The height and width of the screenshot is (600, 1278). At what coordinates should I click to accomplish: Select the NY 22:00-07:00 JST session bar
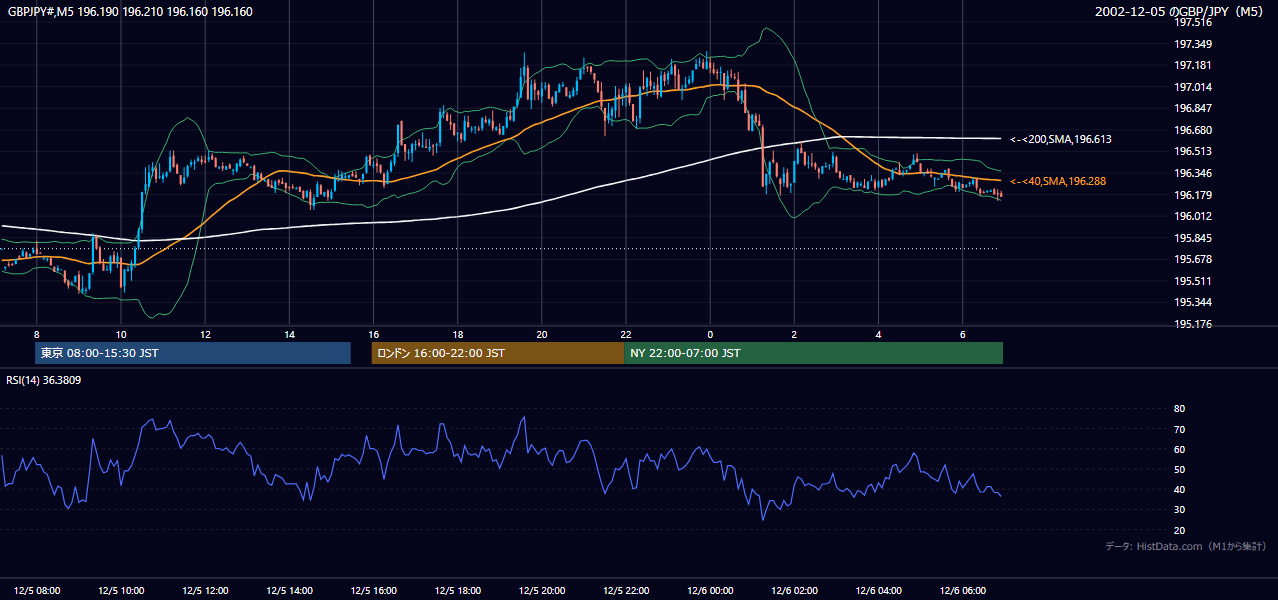click(x=813, y=353)
